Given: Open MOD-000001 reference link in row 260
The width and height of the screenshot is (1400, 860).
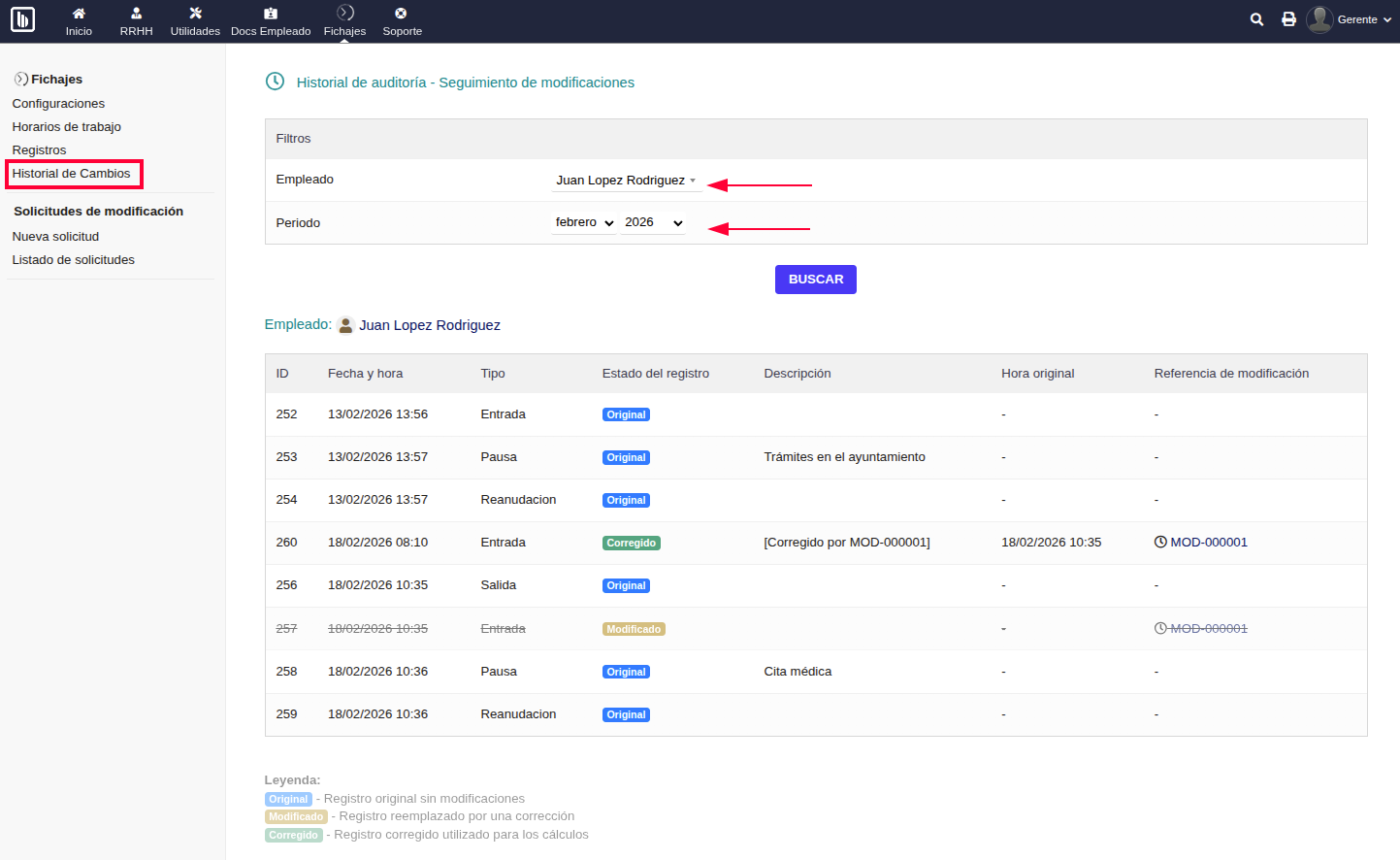Looking at the screenshot, I should click(x=1208, y=543).
